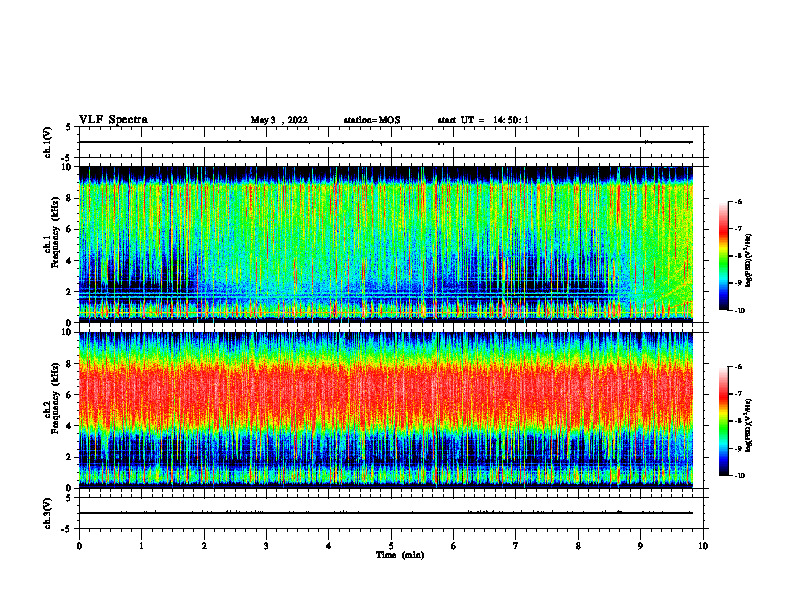Click the ch.2 color scale bar

[x=724, y=421]
